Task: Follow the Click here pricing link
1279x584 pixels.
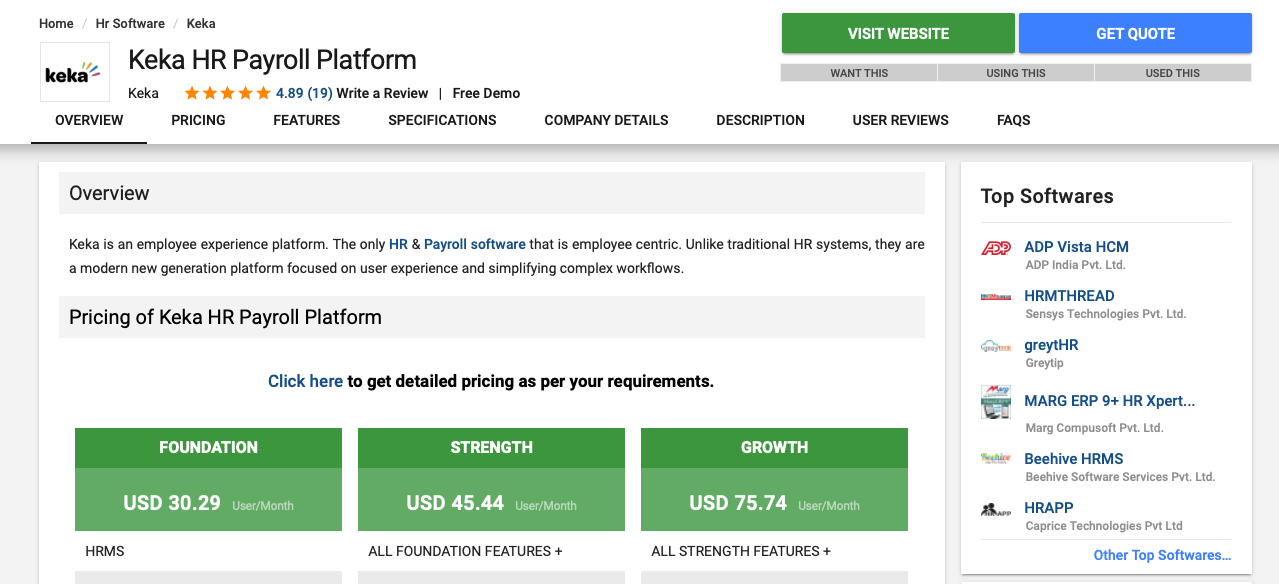Action: coord(305,381)
